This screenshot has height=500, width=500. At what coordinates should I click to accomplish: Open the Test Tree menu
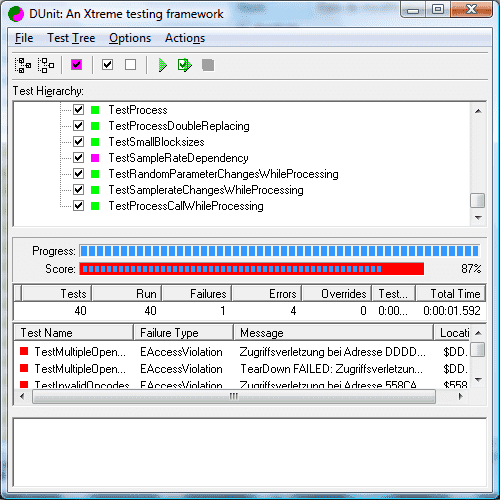(71, 38)
